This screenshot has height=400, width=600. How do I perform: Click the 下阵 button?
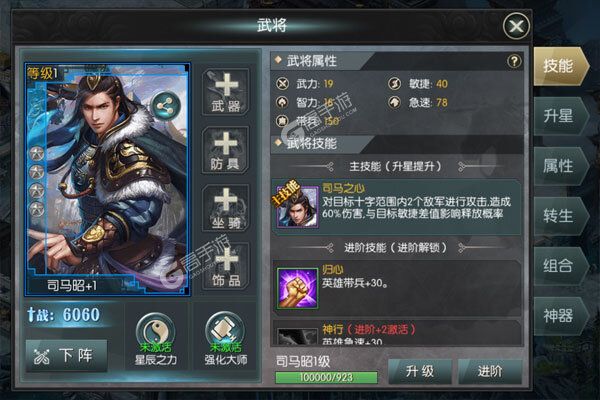tap(67, 356)
